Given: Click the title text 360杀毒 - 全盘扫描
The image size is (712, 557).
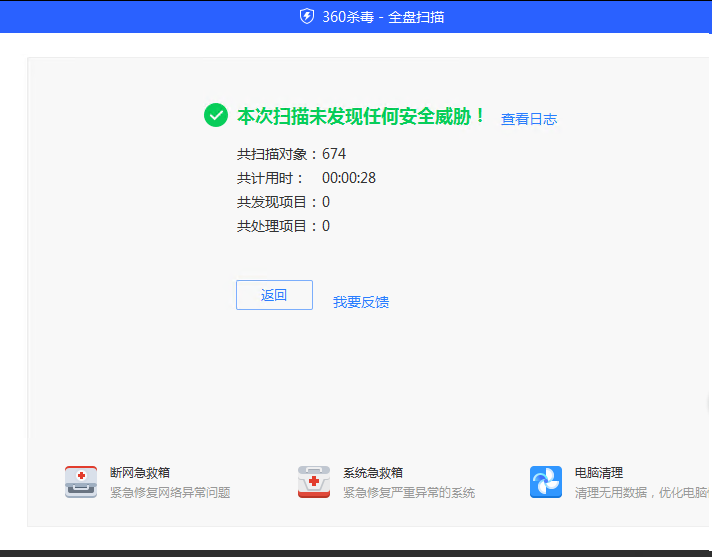Looking at the screenshot, I should 383,17.
